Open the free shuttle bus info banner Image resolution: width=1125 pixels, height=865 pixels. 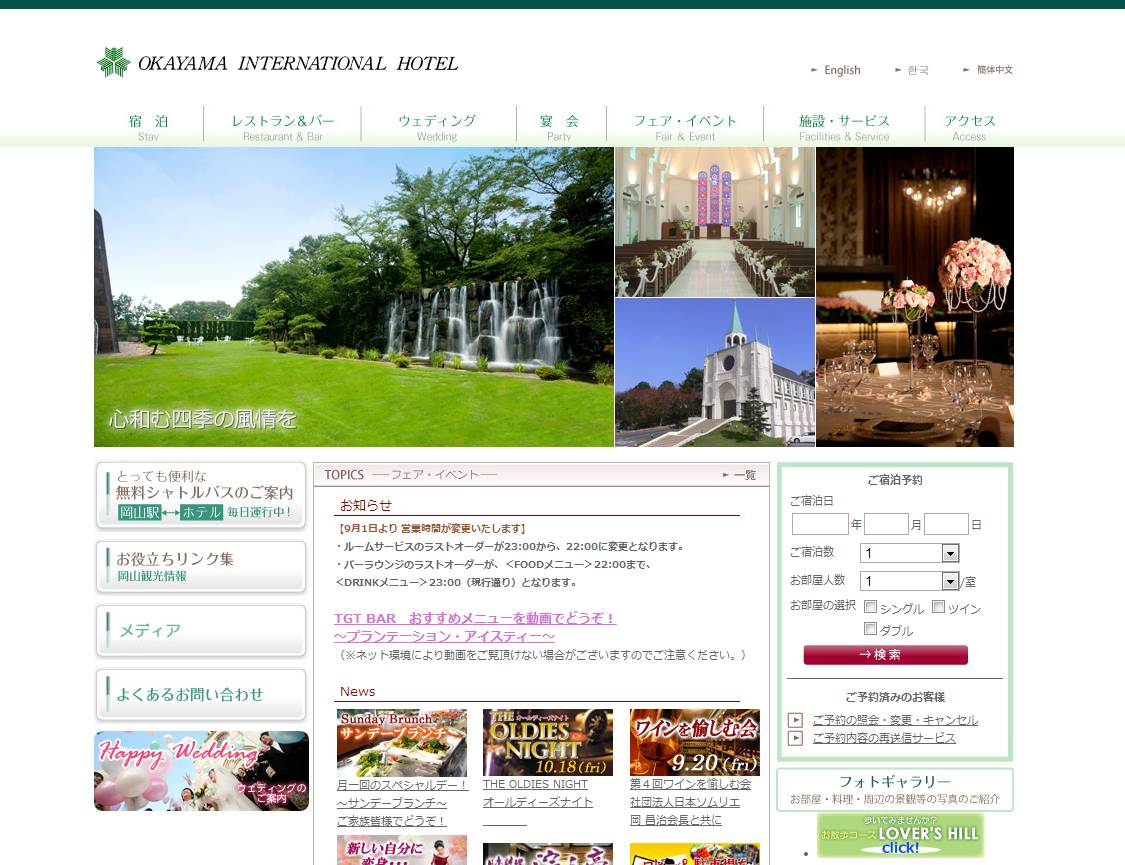pyautogui.click(x=201, y=495)
